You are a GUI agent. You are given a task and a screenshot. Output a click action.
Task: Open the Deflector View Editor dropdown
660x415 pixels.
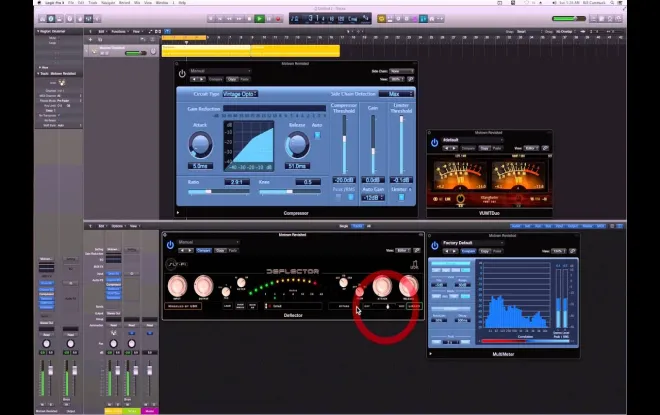click(402, 250)
